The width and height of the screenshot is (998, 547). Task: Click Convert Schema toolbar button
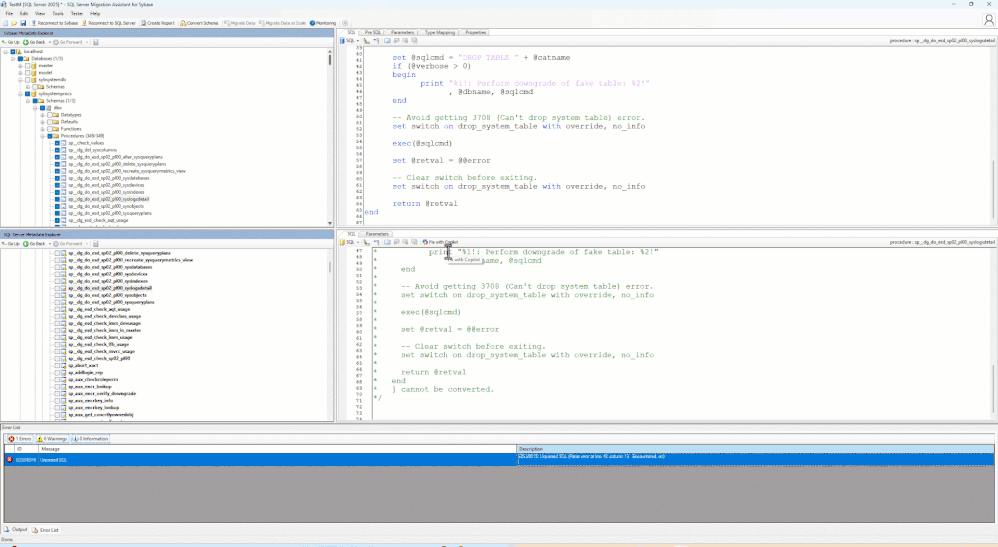tap(200, 22)
